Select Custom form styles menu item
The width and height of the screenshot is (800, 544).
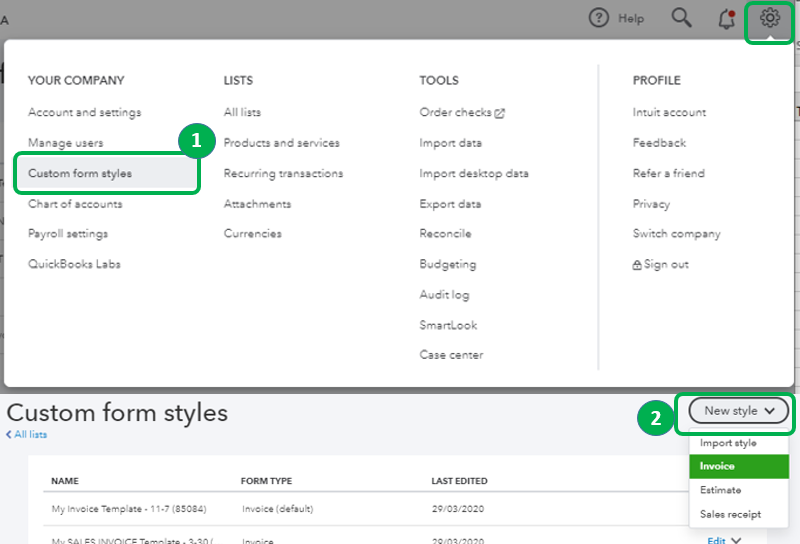coord(80,173)
